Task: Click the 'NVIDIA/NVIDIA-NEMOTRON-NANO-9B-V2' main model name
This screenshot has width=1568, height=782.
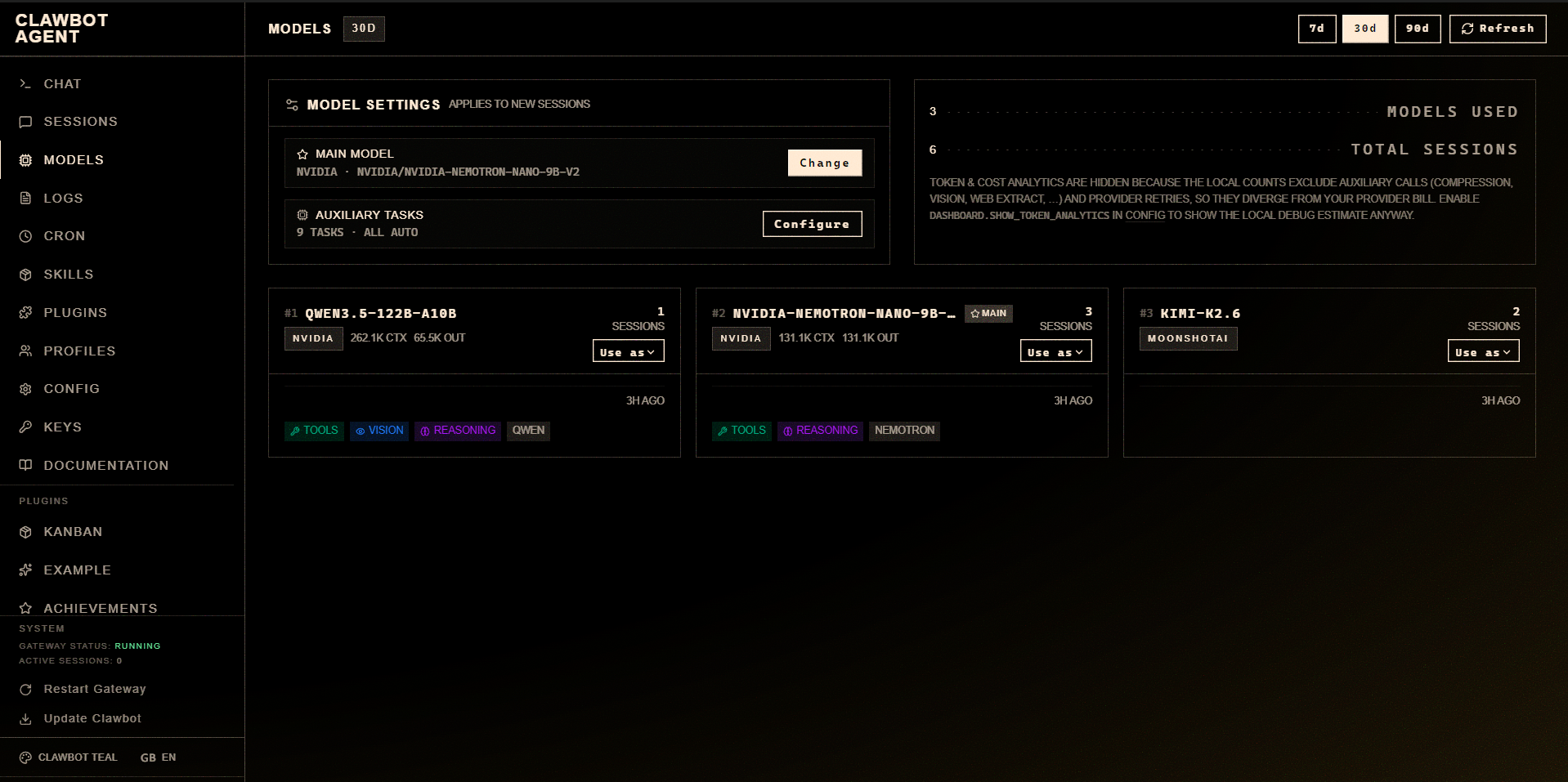Action: pyautogui.click(x=468, y=172)
